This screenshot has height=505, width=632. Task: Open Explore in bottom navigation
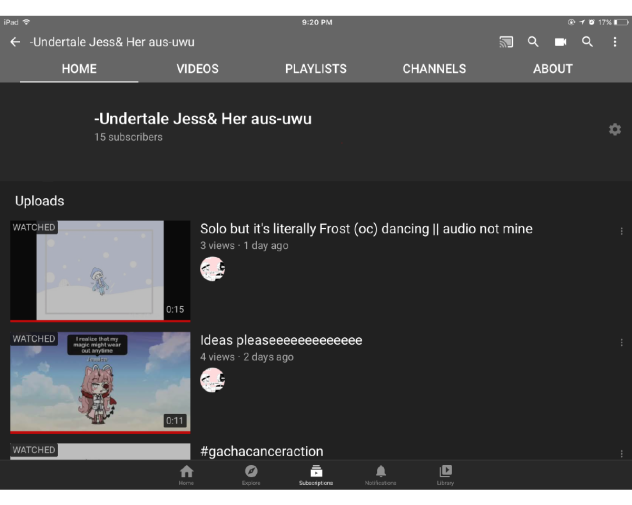pyautogui.click(x=251, y=475)
